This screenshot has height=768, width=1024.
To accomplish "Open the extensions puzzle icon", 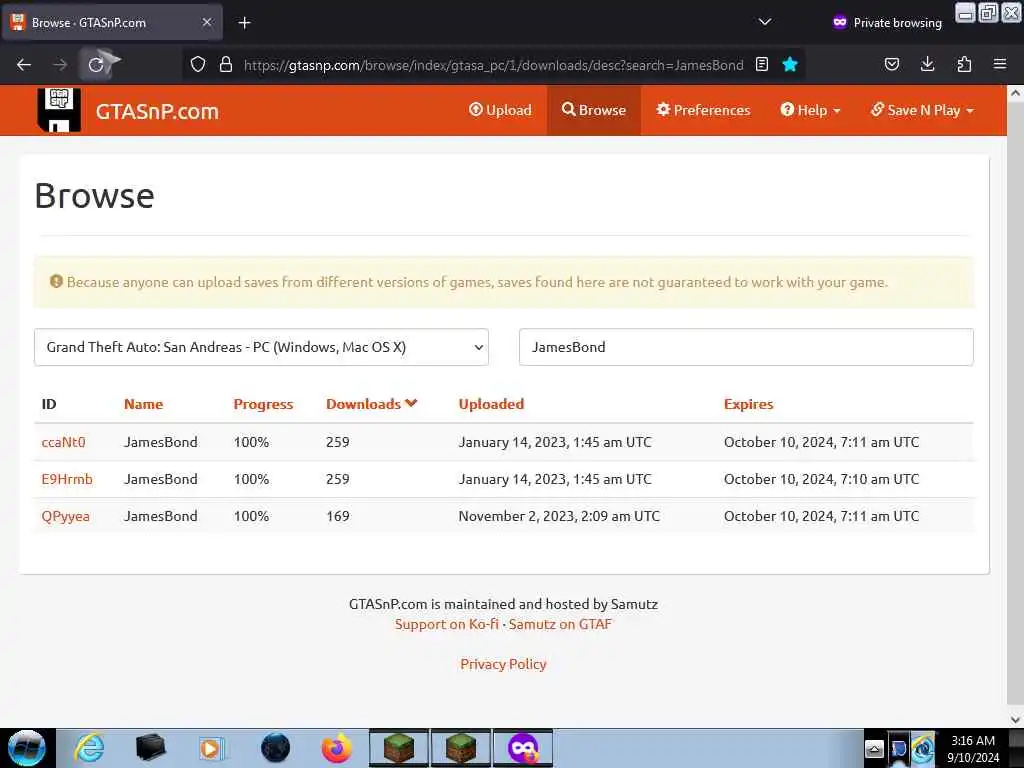I will pos(964,65).
